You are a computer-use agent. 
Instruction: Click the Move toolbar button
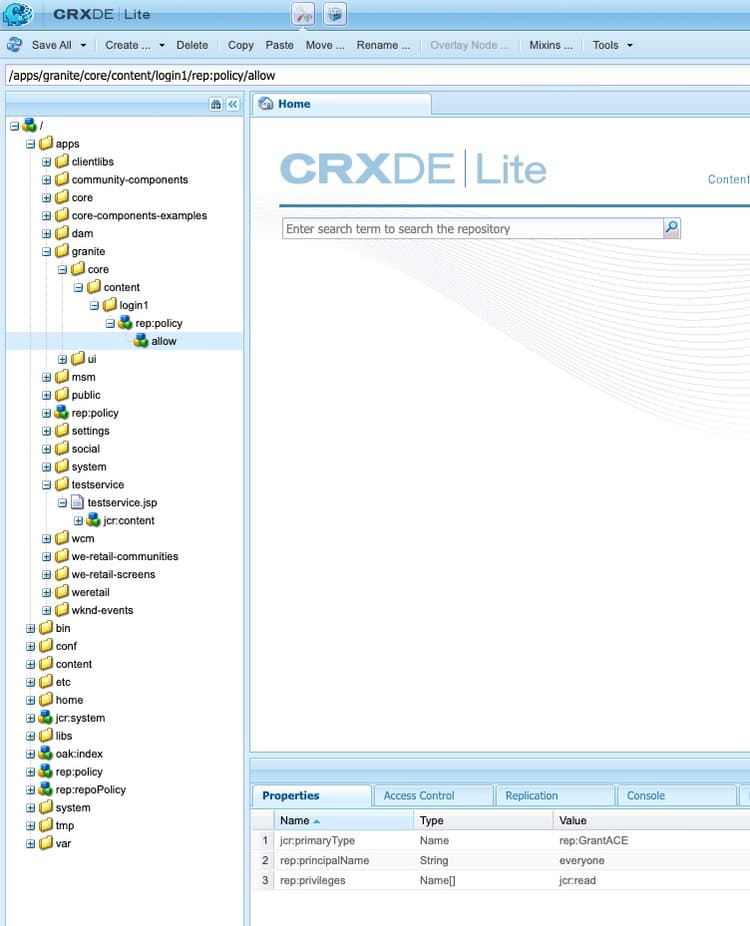pyautogui.click(x=325, y=45)
